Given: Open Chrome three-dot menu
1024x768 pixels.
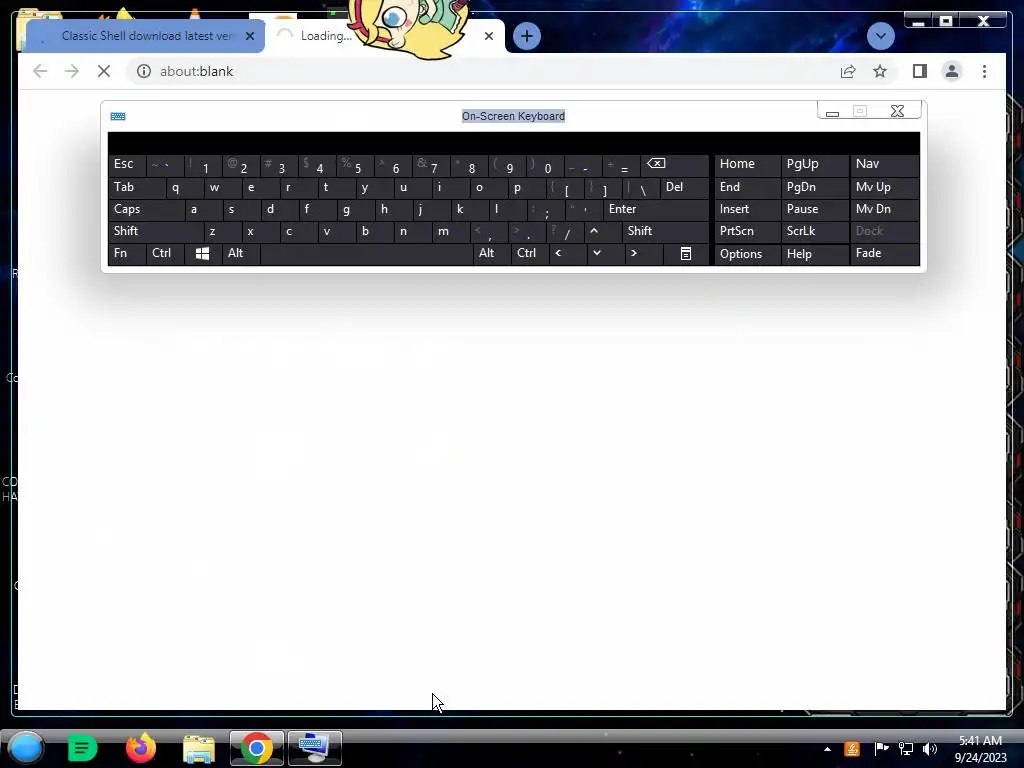Looking at the screenshot, I should click(984, 71).
